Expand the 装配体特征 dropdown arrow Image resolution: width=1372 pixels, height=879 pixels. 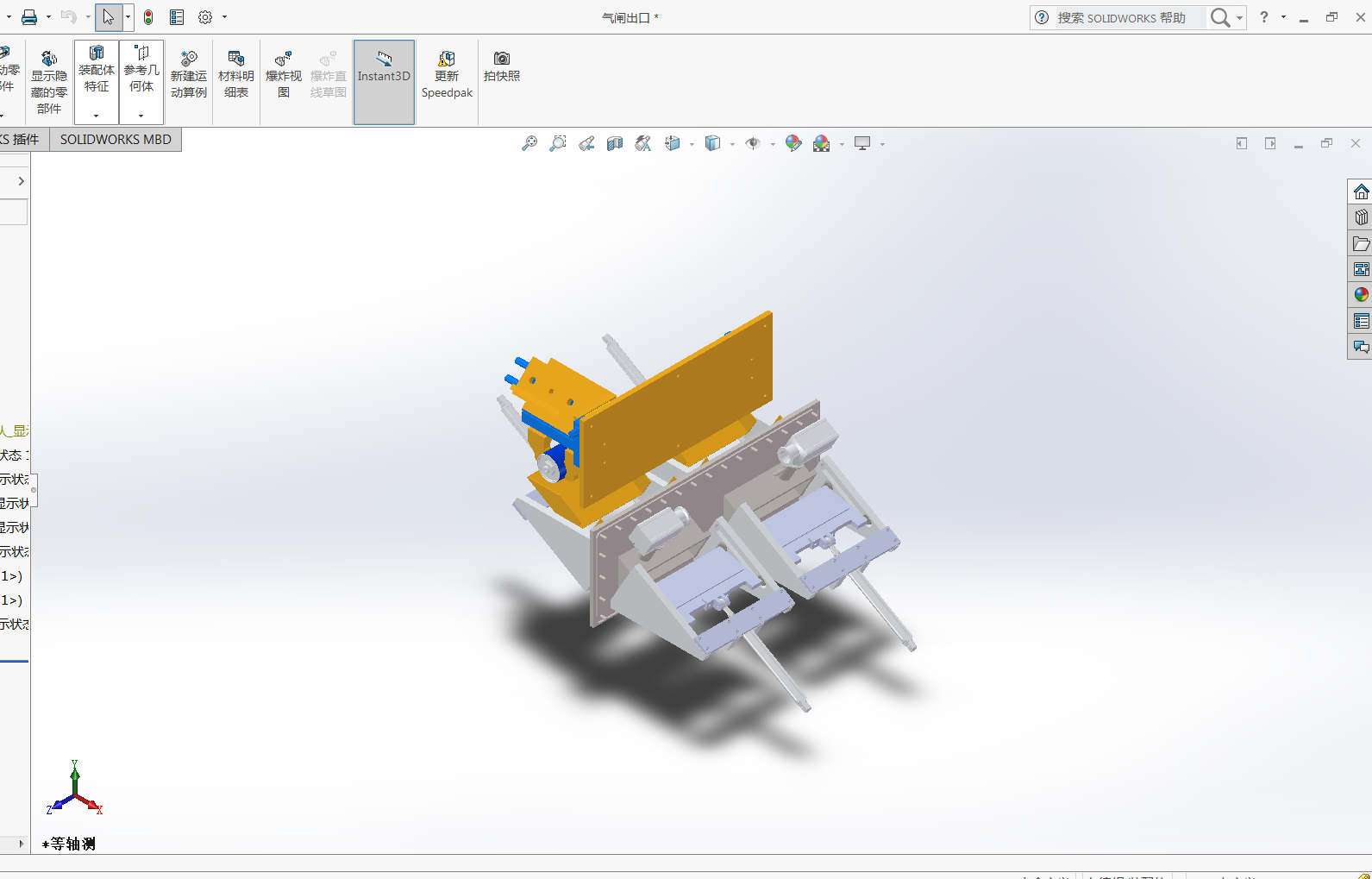coord(97,115)
